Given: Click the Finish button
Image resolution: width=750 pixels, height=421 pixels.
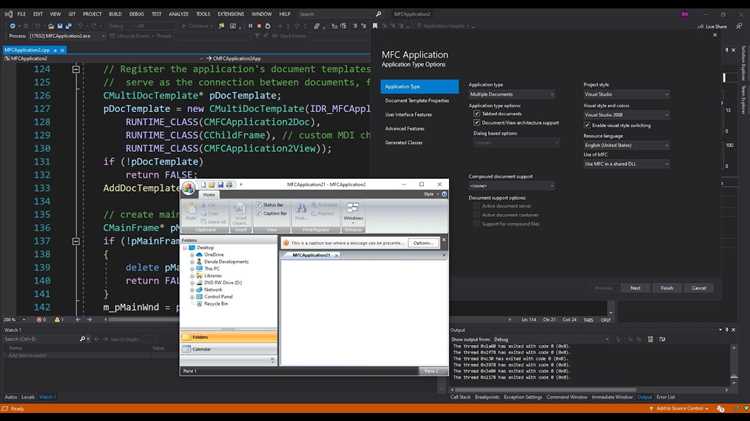Looking at the screenshot, I should point(667,288).
